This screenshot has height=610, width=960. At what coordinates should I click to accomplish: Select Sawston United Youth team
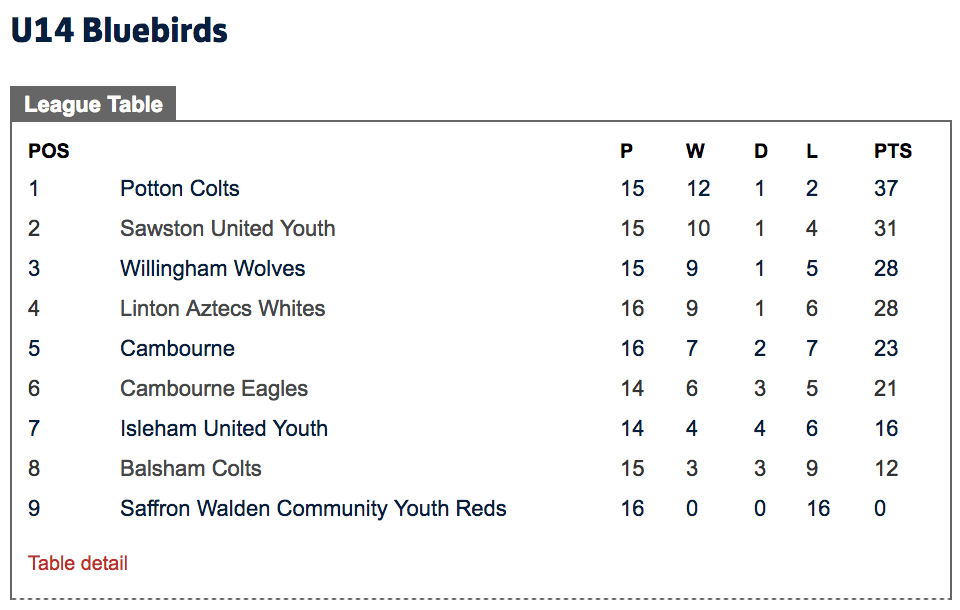[x=227, y=228]
